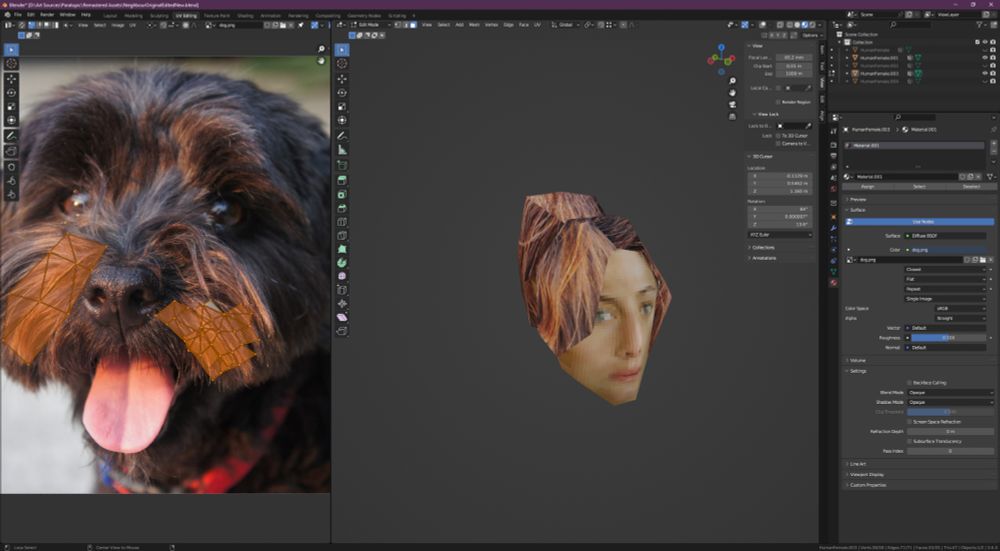Select the Annotate tool in UV editor toolbar
Image resolution: width=1000 pixels, height=551 pixels.
tap(11, 136)
